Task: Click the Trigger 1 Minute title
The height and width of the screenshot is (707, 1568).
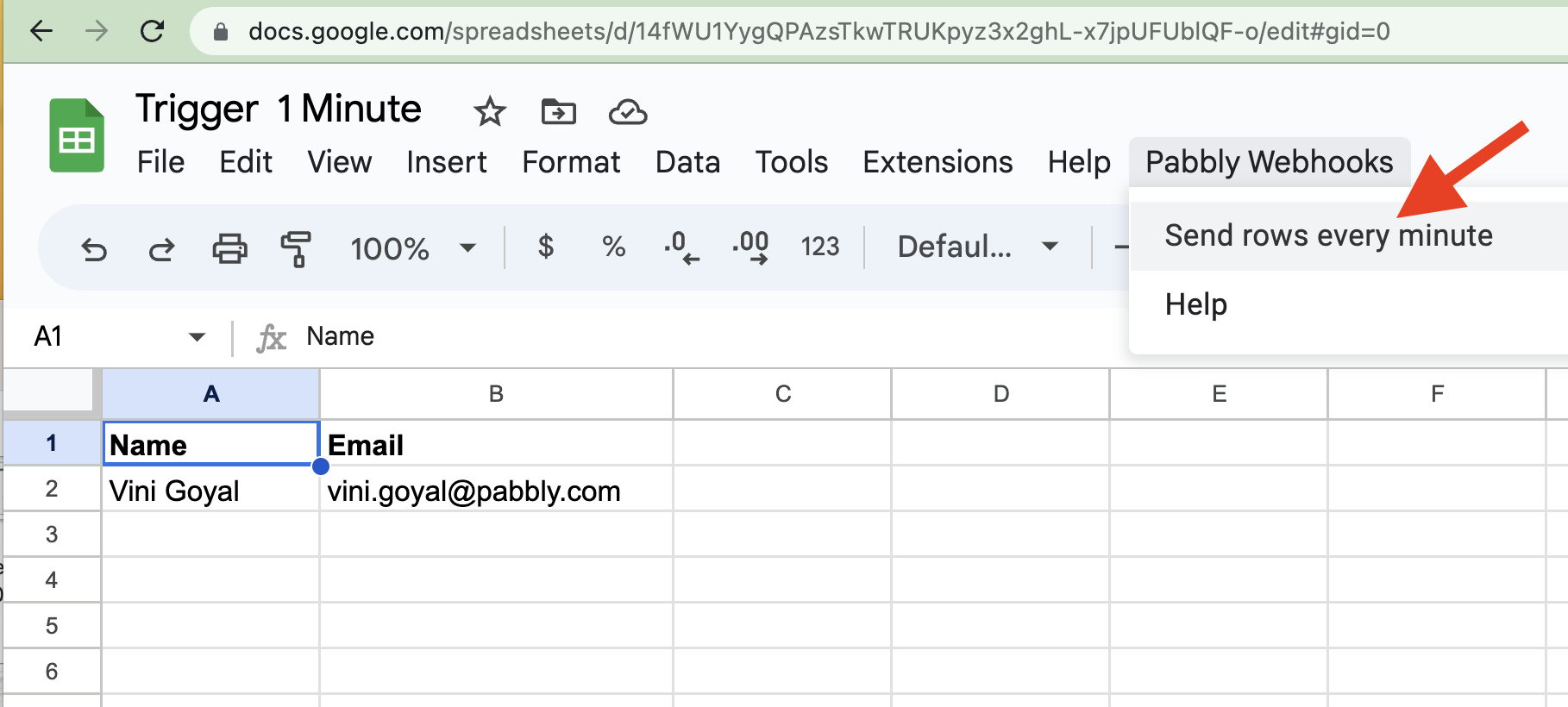Action: [x=278, y=109]
